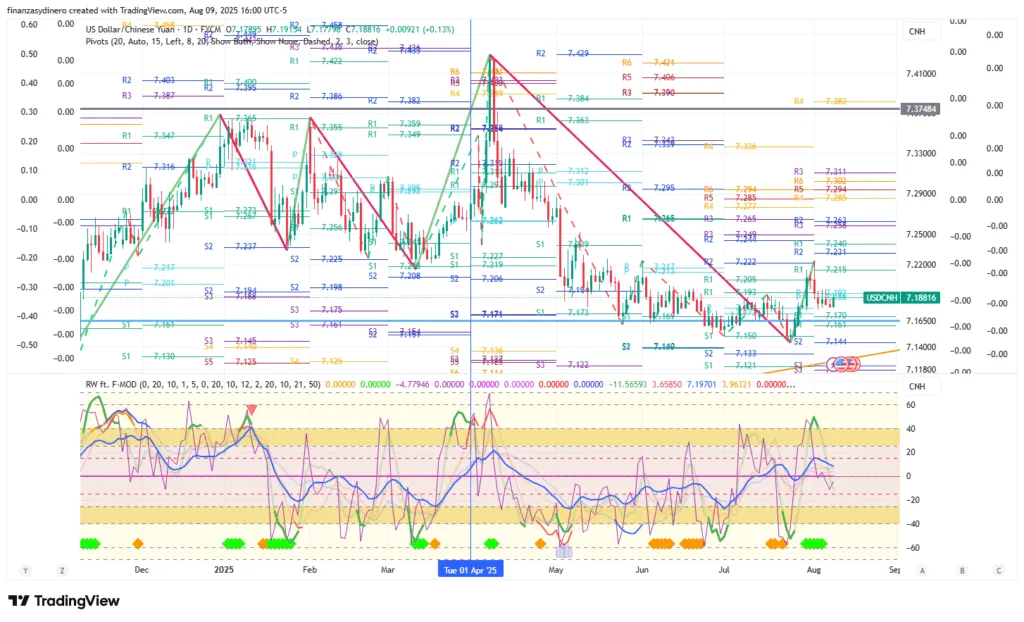The width and height of the screenshot is (1024, 622).
Task: Click the C circle icon at bottom right
Action: point(999,570)
